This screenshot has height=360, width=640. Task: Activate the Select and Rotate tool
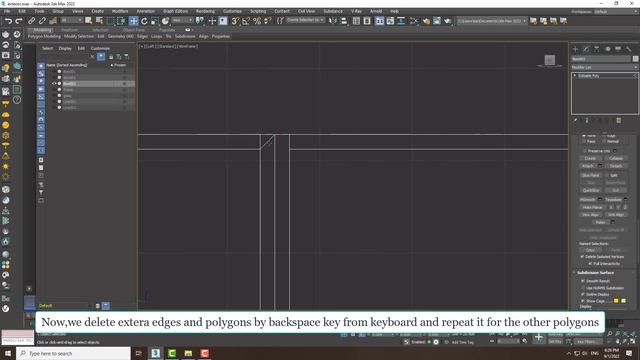click(144, 20)
